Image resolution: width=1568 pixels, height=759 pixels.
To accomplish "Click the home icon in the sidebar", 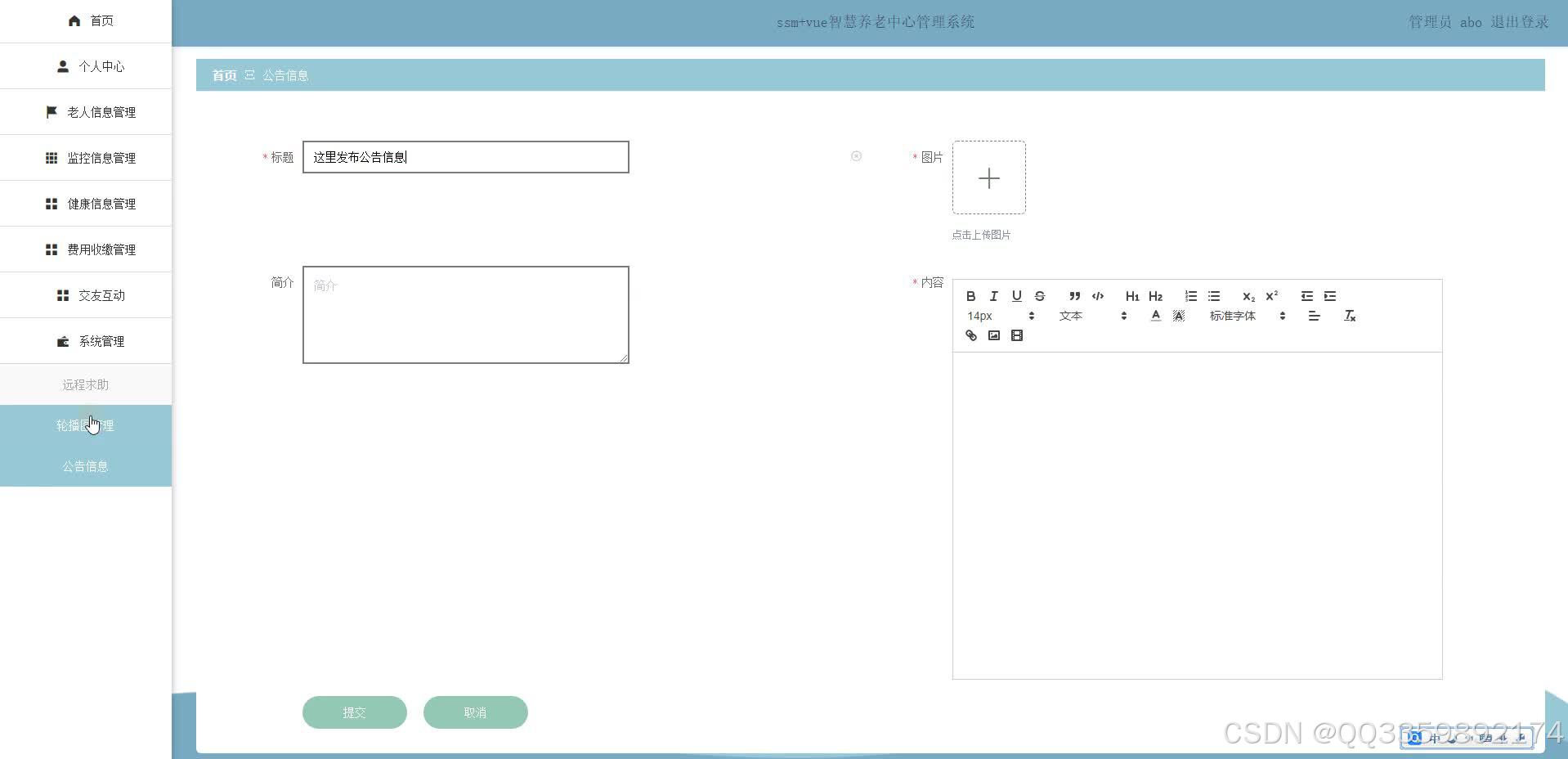I will pos(74,20).
